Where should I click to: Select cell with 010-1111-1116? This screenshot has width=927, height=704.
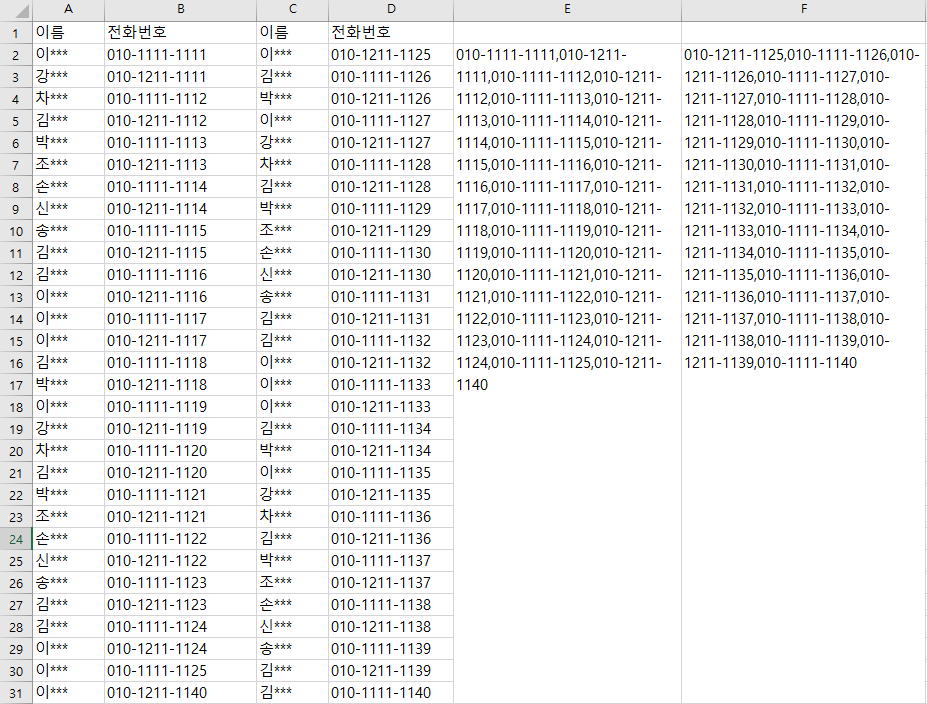(180, 274)
